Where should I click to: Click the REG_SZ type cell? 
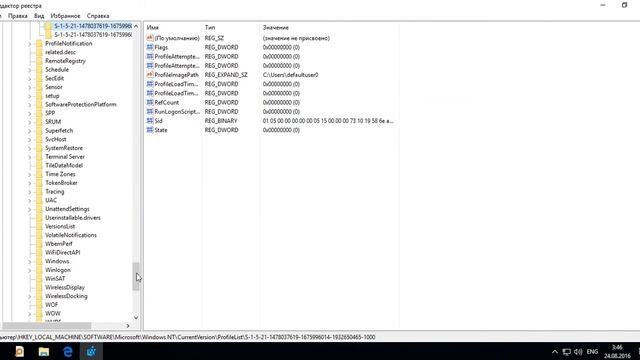[214, 38]
